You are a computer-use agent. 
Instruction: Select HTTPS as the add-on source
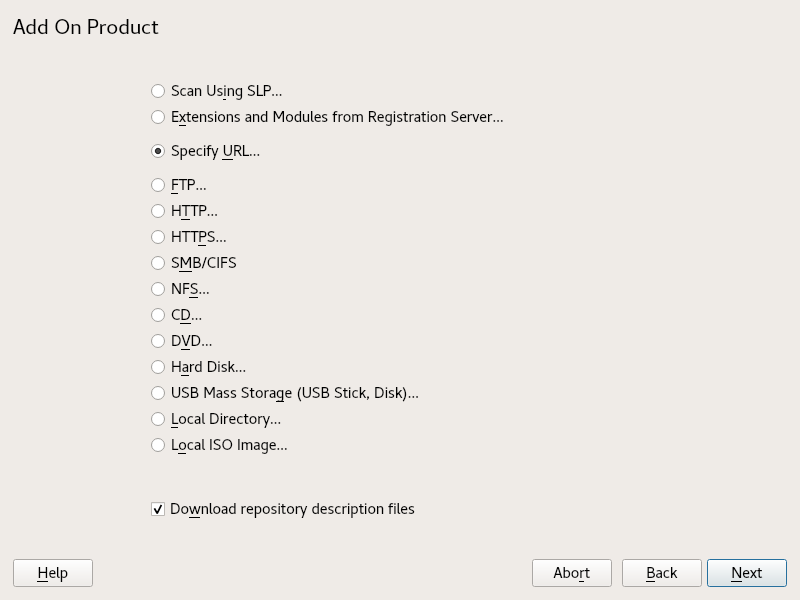coord(158,237)
